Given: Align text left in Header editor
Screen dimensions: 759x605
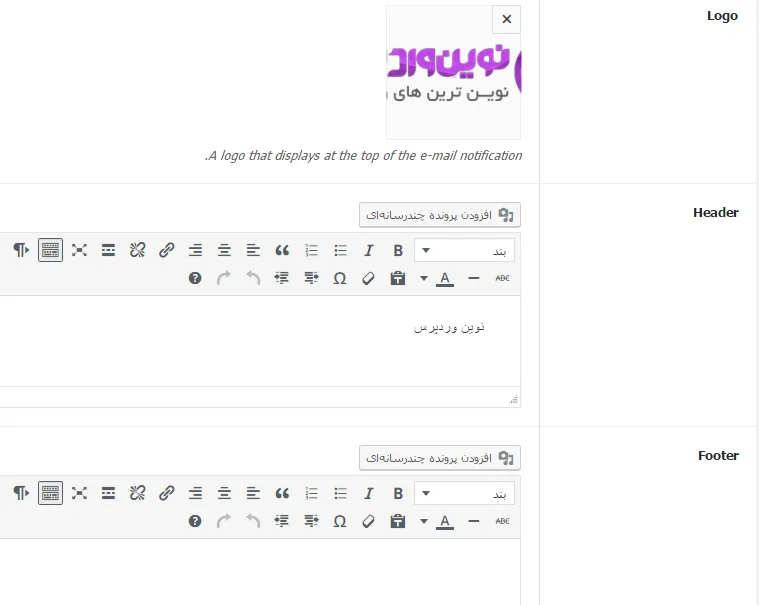Looking at the screenshot, I should [253, 250].
